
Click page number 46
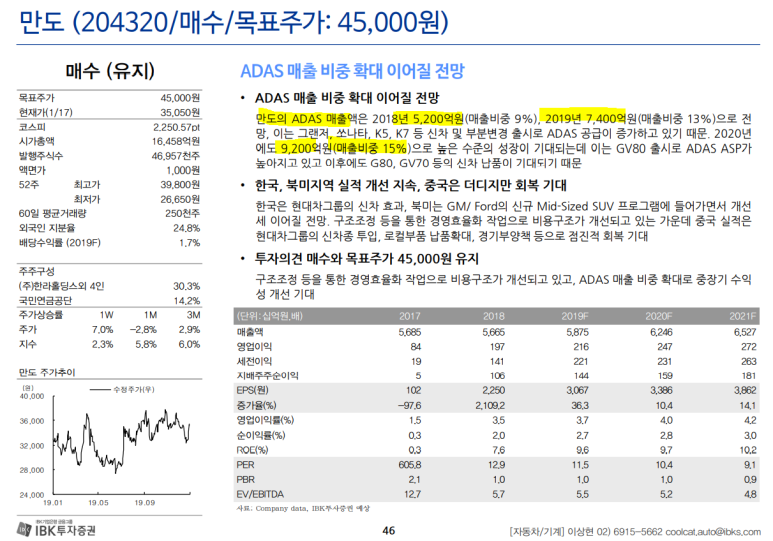[x=388, y=531]
